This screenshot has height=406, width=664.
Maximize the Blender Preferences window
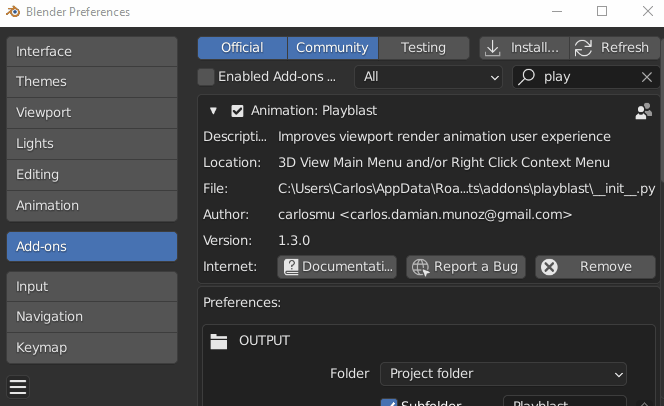tap(602, 11)
